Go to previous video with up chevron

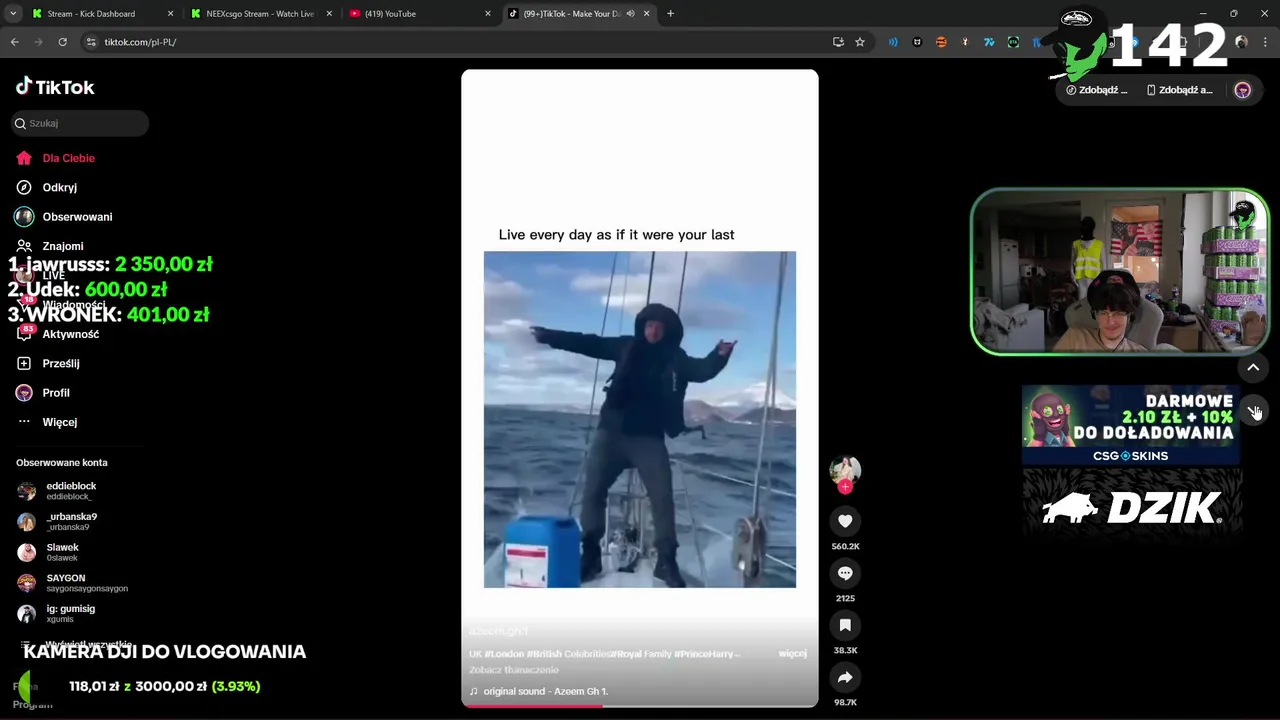1253,367
